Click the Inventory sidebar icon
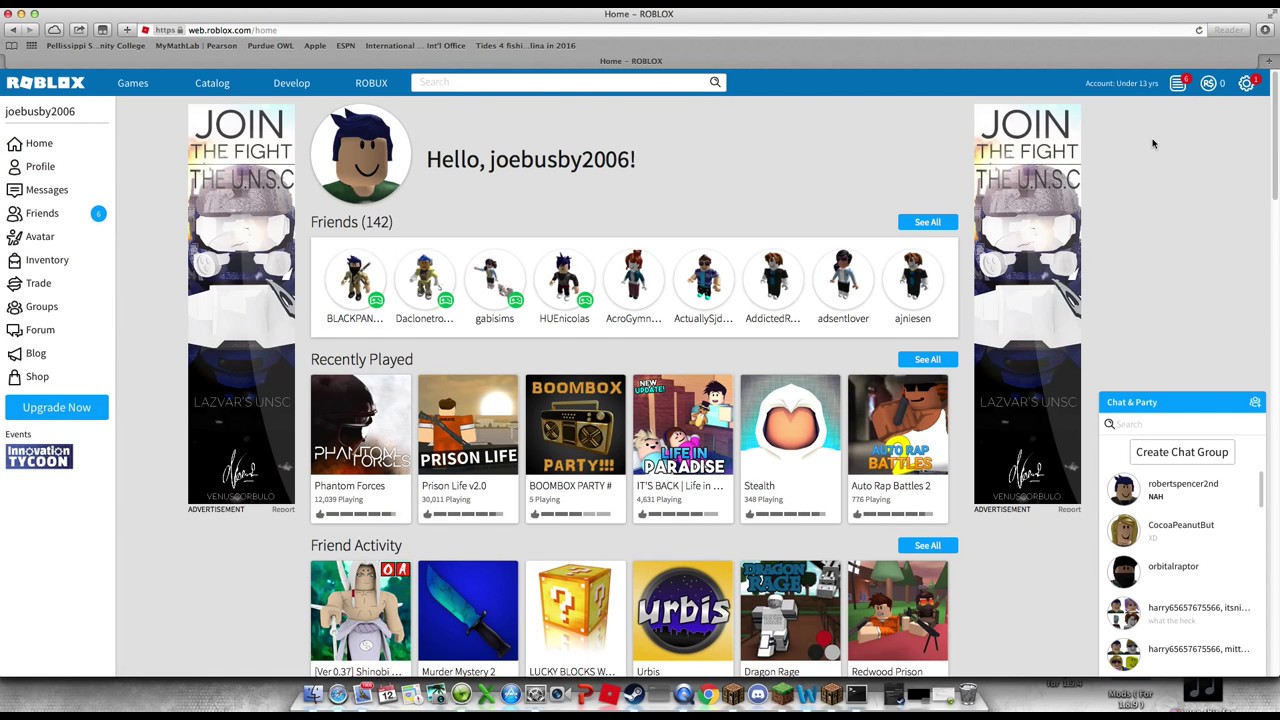 [14, 260]
